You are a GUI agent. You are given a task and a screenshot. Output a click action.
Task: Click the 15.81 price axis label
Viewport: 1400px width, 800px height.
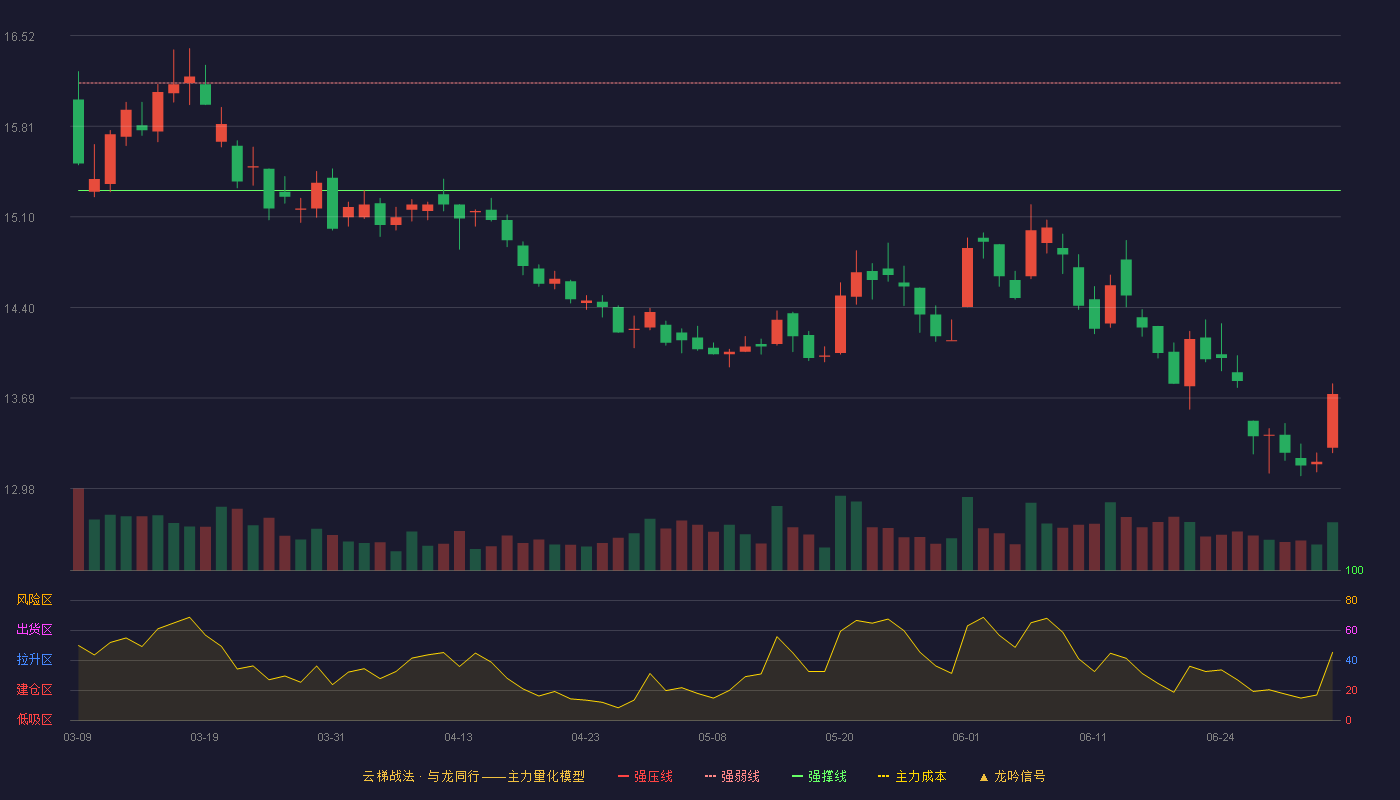tap(19, 127)
